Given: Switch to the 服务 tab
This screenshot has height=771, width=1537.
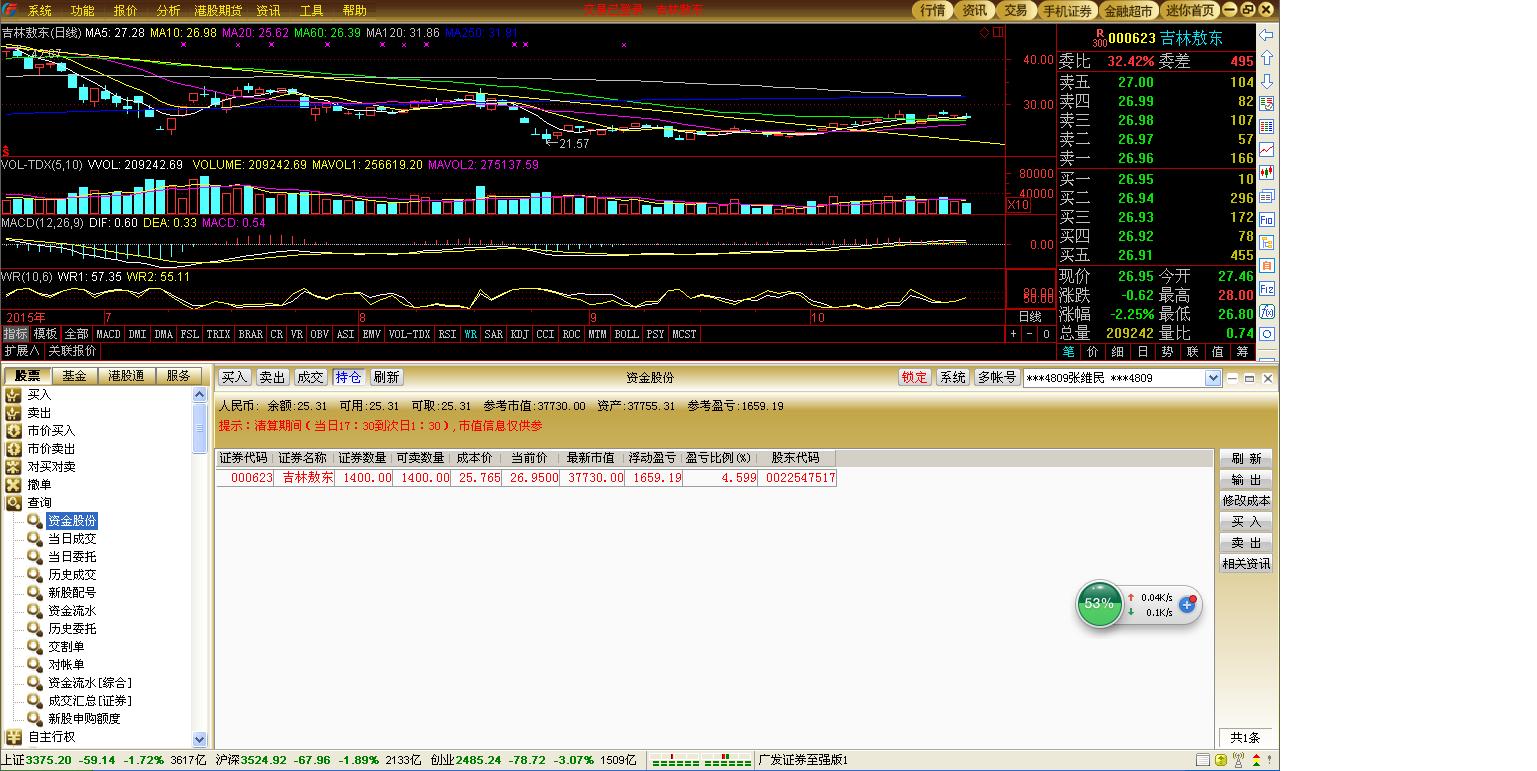Looking at the screenshot, I should [178, 376].
